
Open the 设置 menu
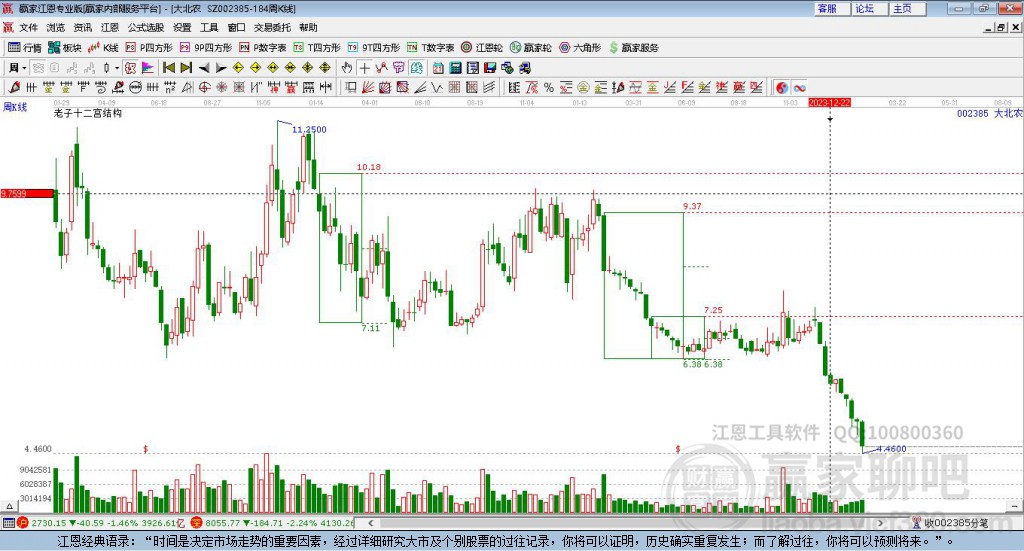182,27
